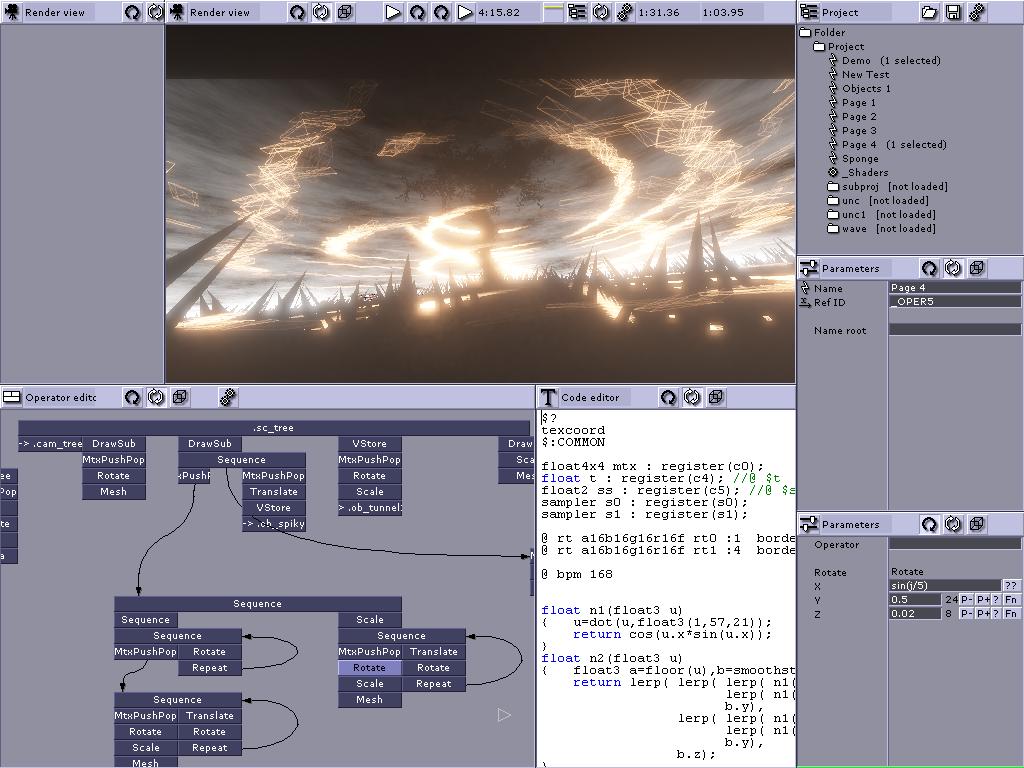1024x768 pixels.
Task: Click the T icon on the Code editor header
Action: tap(548, 397)
